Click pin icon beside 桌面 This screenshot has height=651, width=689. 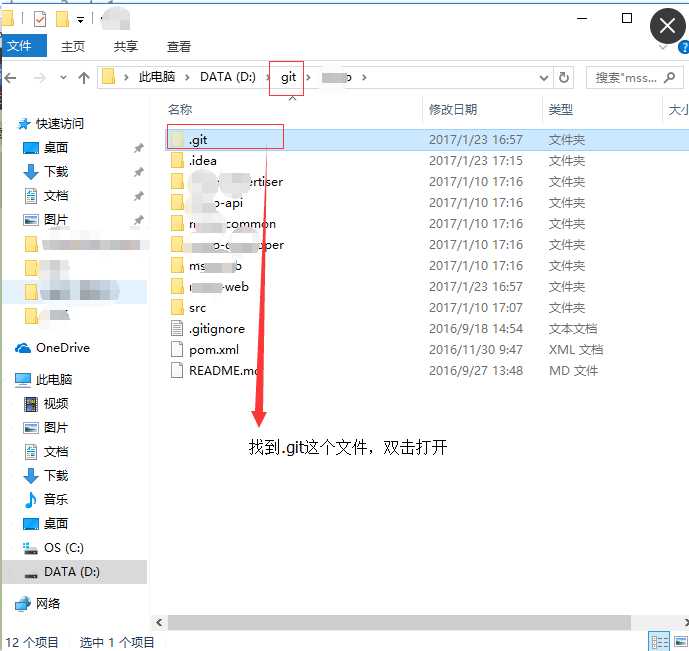tap(139, 148)
